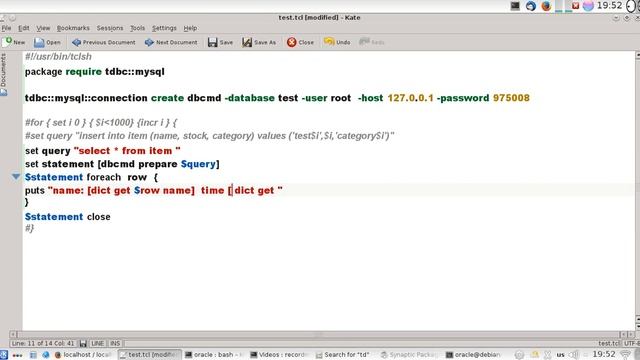Click the 'select * from item' query string
This screenshot has width=640, height=360.
pos(127,151)
